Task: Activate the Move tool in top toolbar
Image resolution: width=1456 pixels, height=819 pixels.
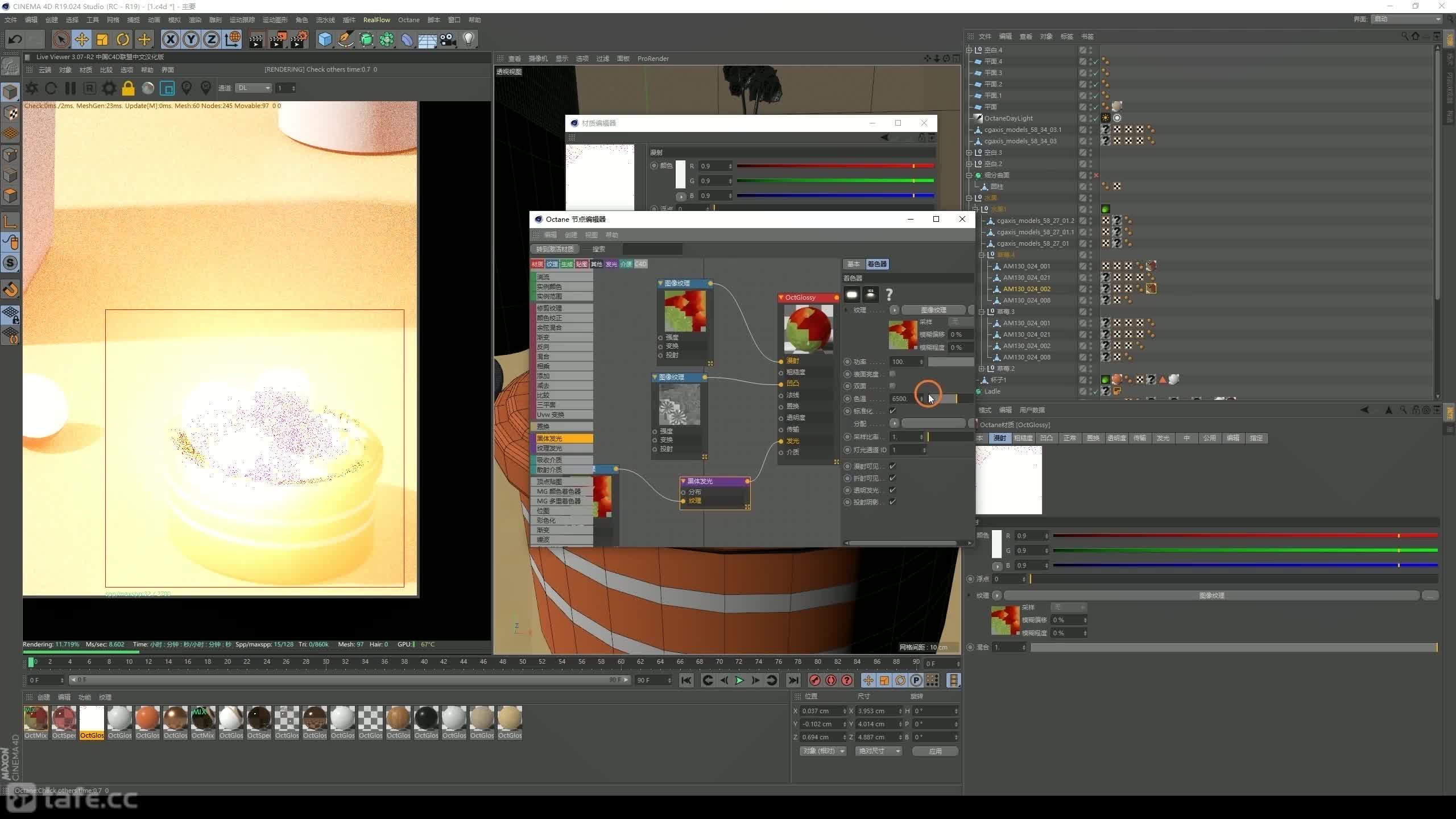Action: (82, 39)
